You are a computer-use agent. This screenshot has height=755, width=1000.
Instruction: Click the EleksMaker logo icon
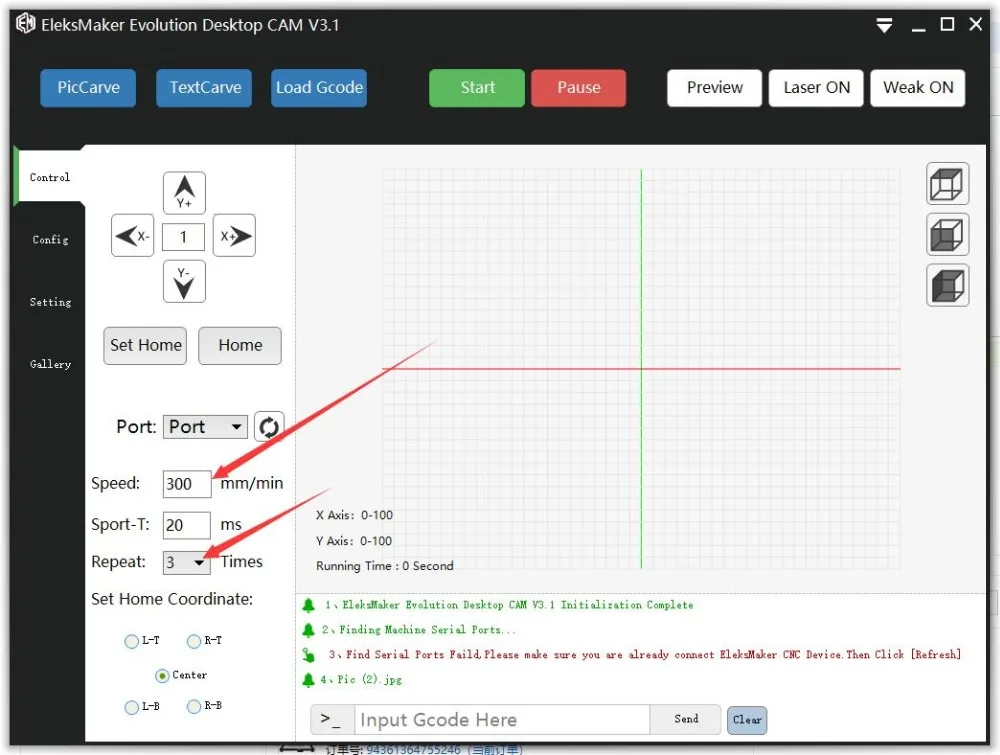coord(26,24)
